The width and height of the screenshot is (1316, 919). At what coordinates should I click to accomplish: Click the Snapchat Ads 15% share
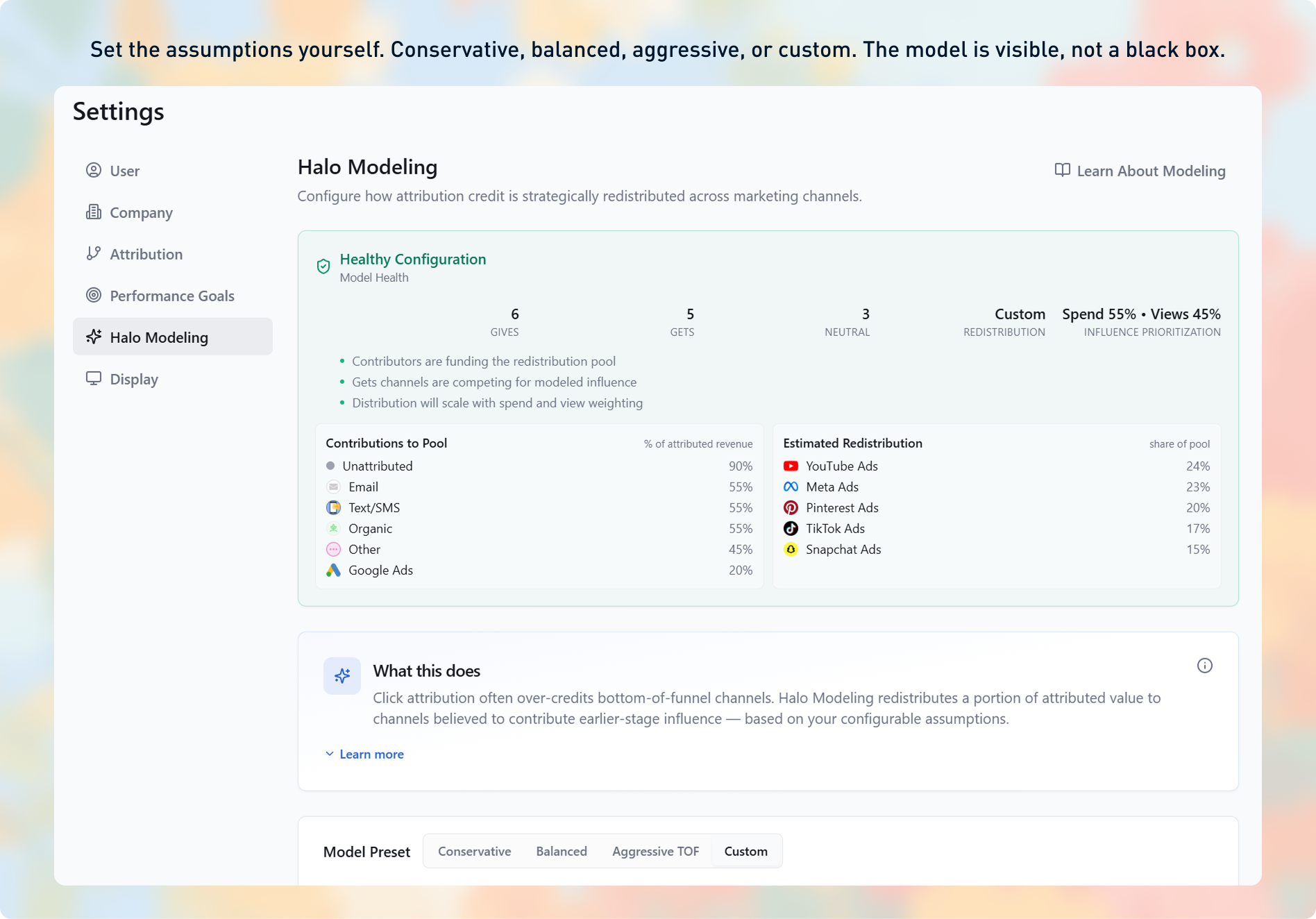click(1198, 549)
